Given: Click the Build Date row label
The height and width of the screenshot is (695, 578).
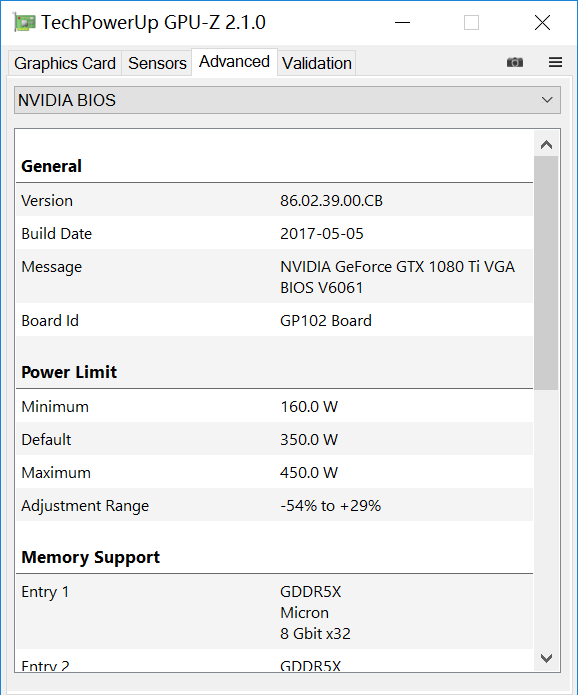Looking at the screenshot, I should [57, 234].
